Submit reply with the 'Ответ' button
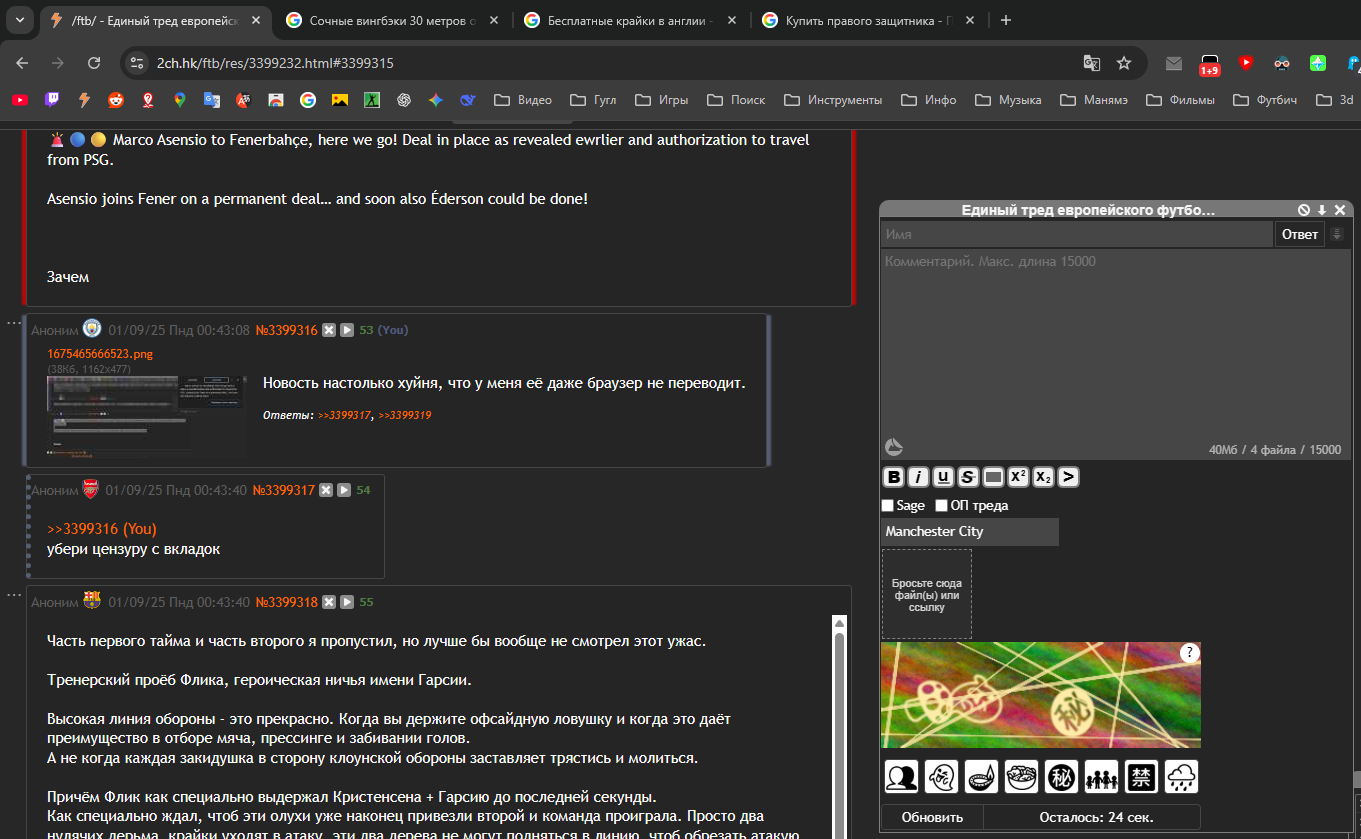This screenshot has width=1361, height=839. pos(1299,234)
